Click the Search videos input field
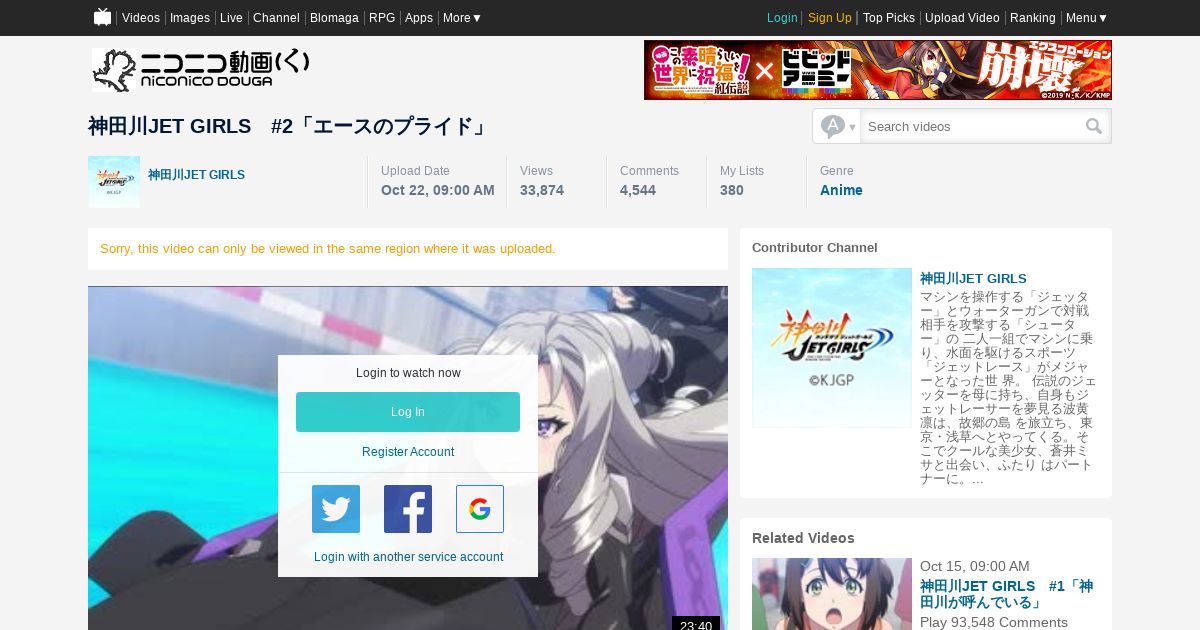Viewport: 1200px width, 630px height. click(970, 126)
